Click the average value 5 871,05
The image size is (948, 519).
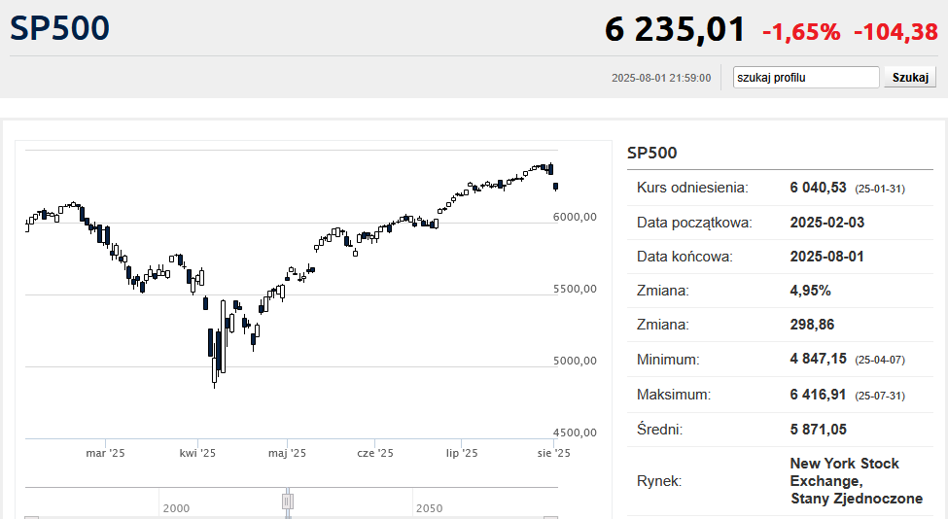pos(818,429)
